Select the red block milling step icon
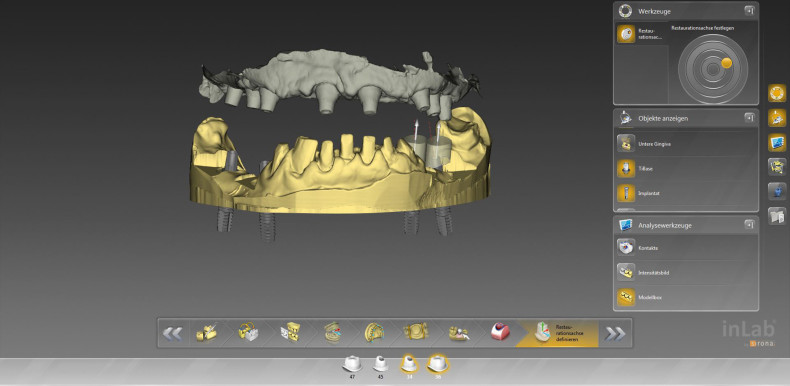The image size is (790, 386). 500,332
